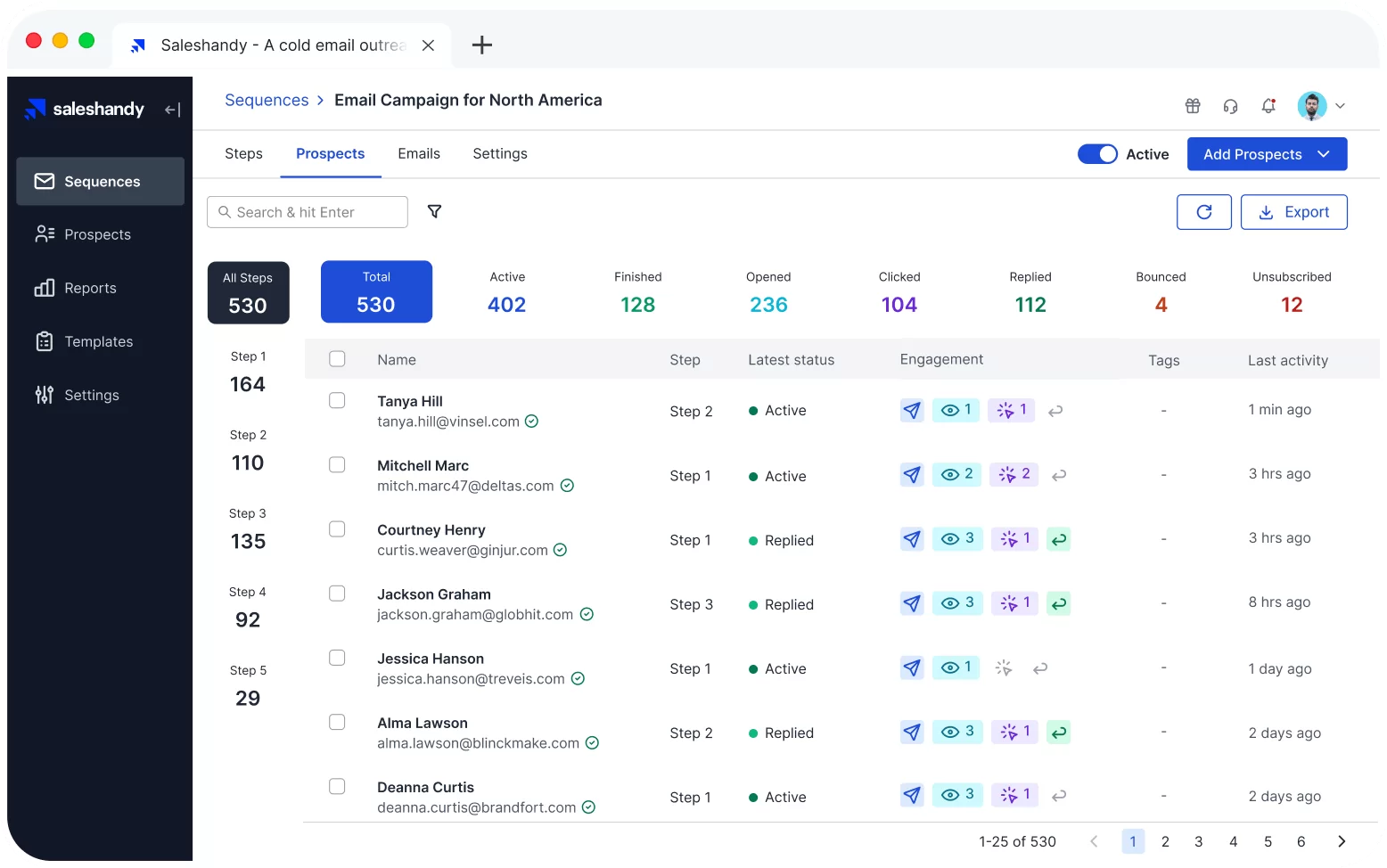Go to next page arrow
This screenshot has height=868, width=1387.
pos(1342,841)
